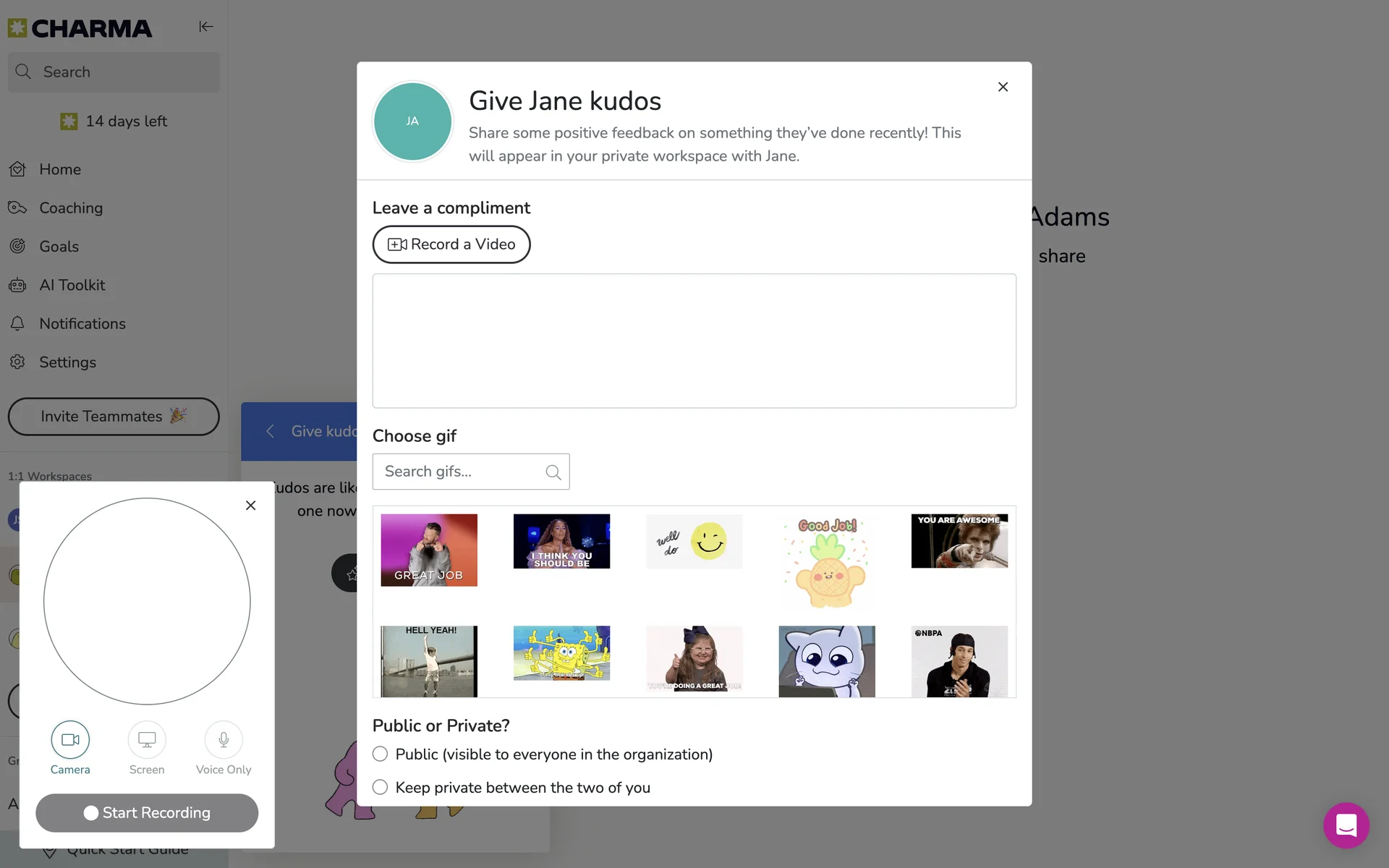Click Record a Video button

[x=451, y=244]
